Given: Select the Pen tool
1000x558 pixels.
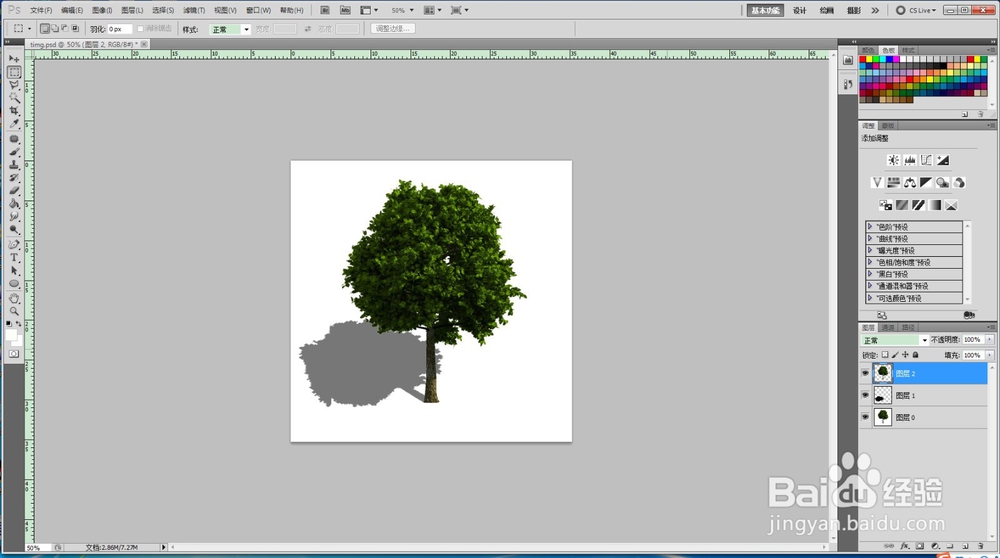Looking at the screenshot, I should 14,244.
